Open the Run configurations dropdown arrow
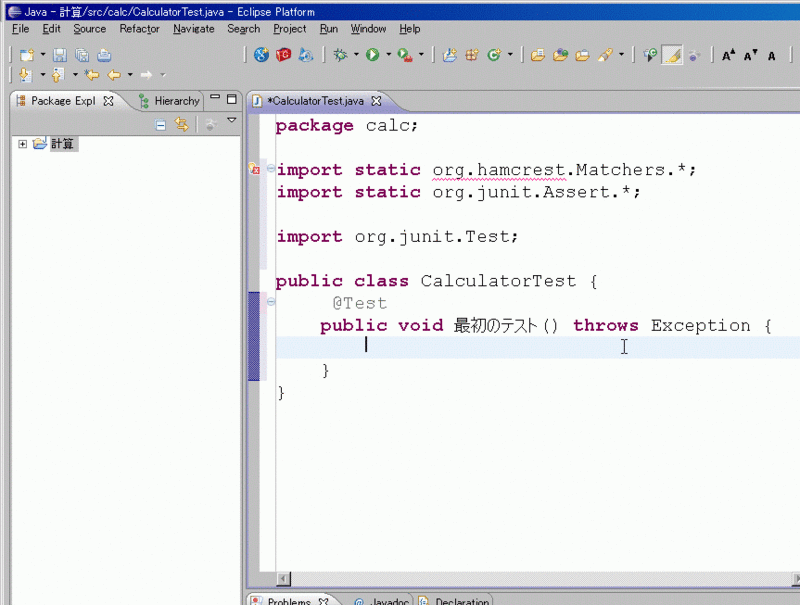Viewport: 800px width, 605px height. pos(388,54)
